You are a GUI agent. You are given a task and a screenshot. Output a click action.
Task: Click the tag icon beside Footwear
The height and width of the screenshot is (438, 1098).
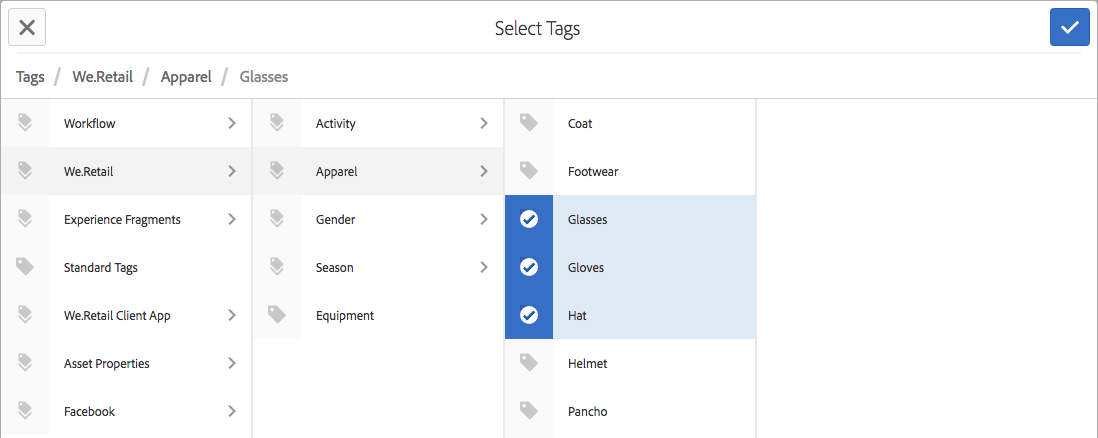click(529, 171)
